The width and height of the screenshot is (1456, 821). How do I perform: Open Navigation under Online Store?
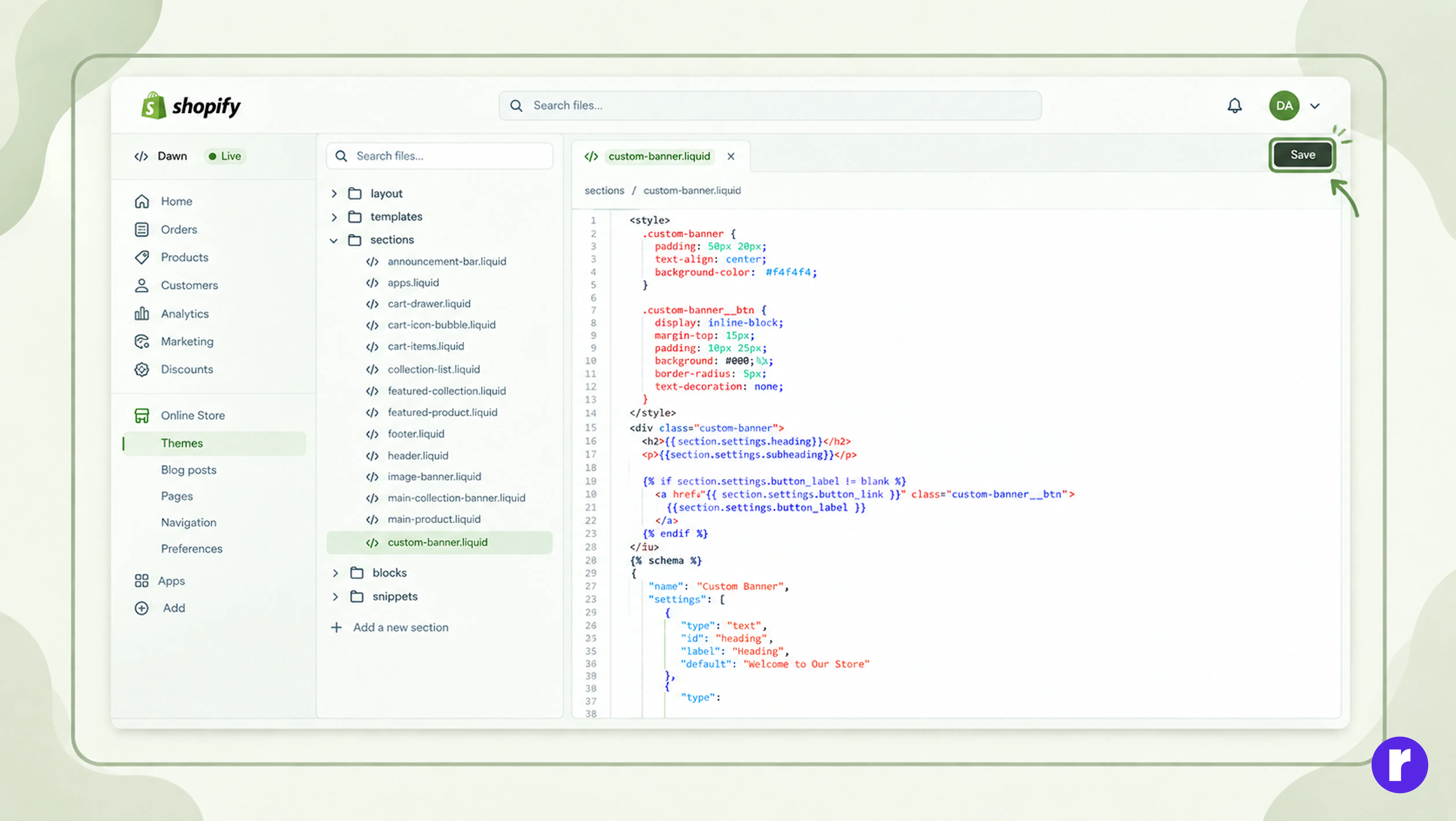[x=189, y=523]
